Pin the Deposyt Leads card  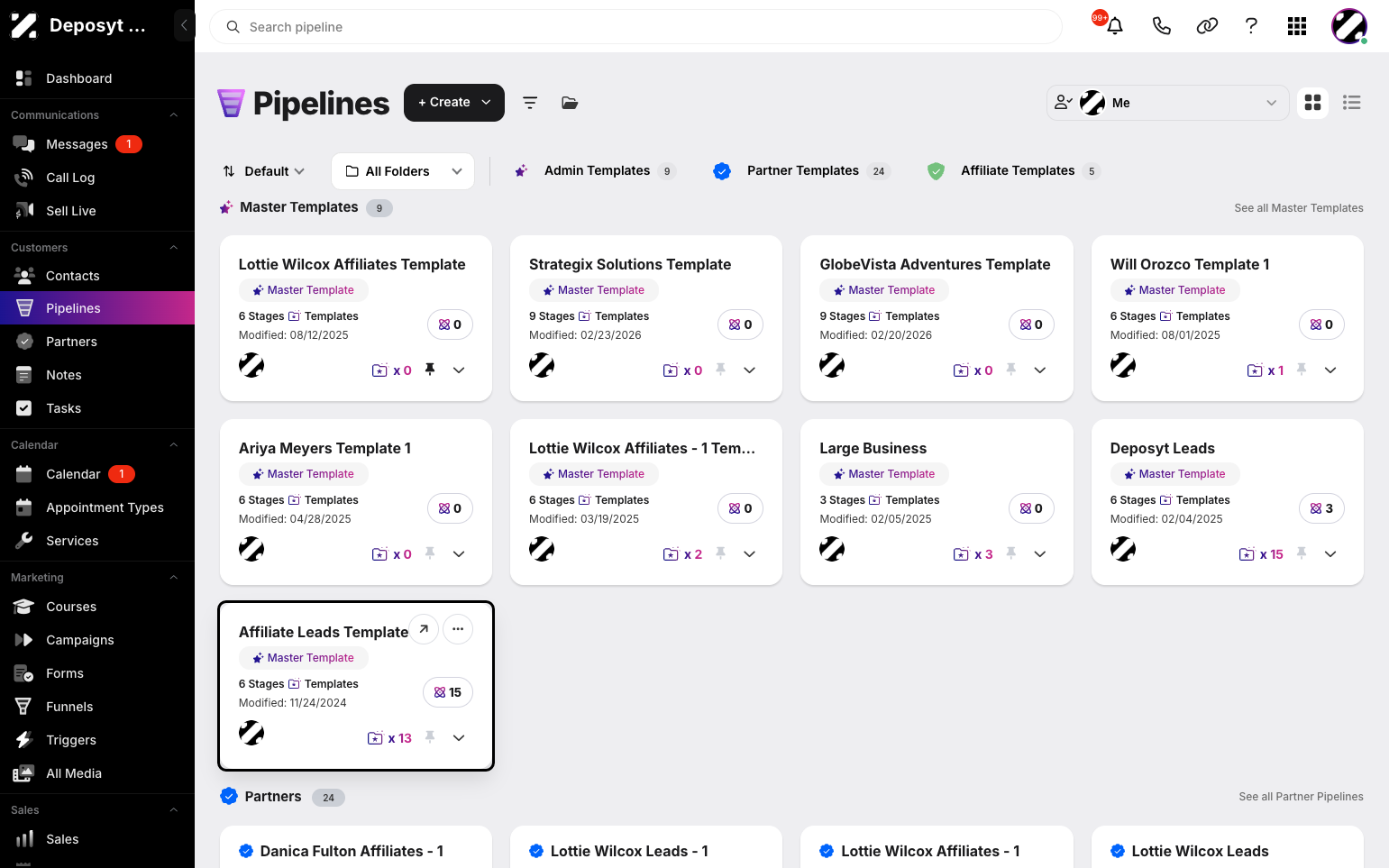coord(1302,553)
